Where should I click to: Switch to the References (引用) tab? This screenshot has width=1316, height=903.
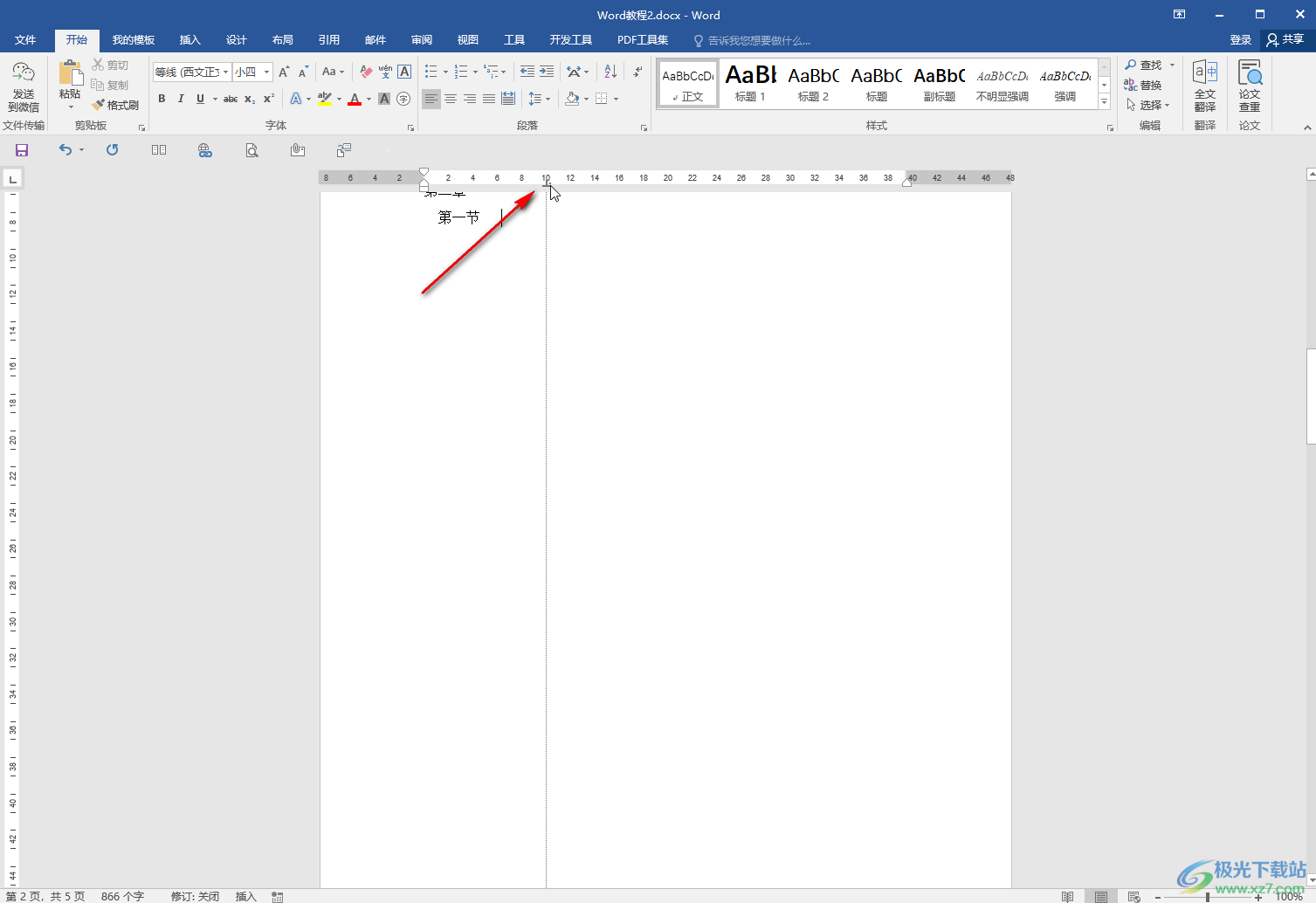pos(328,40)
